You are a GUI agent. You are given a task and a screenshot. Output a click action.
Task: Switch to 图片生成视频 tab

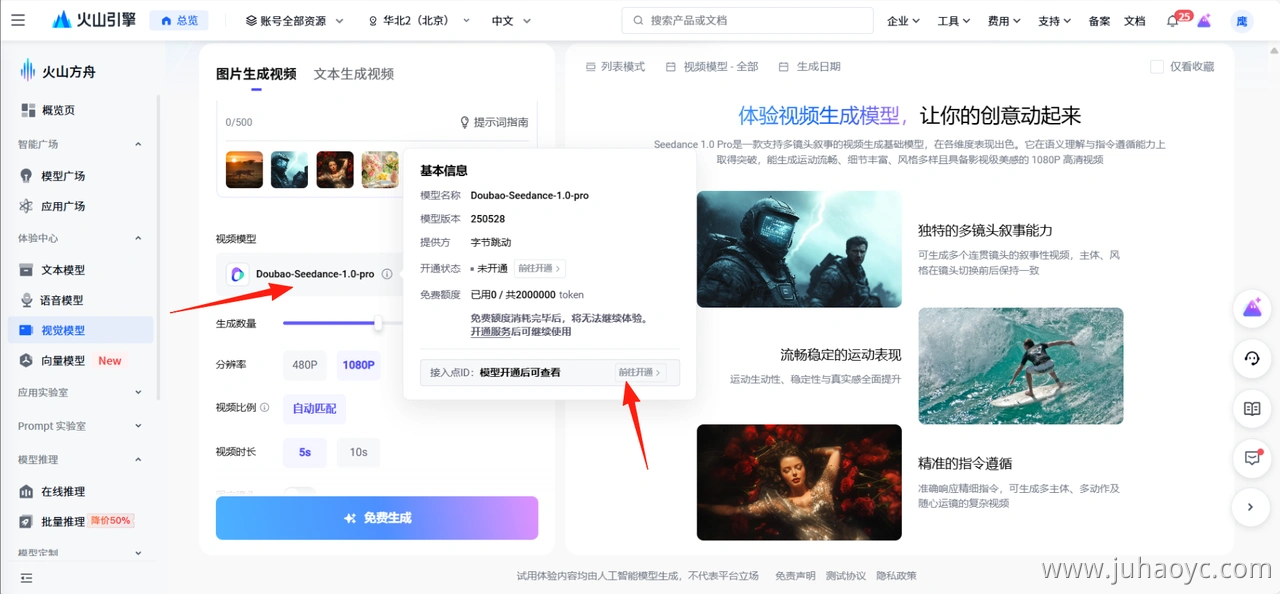point(256,74)
